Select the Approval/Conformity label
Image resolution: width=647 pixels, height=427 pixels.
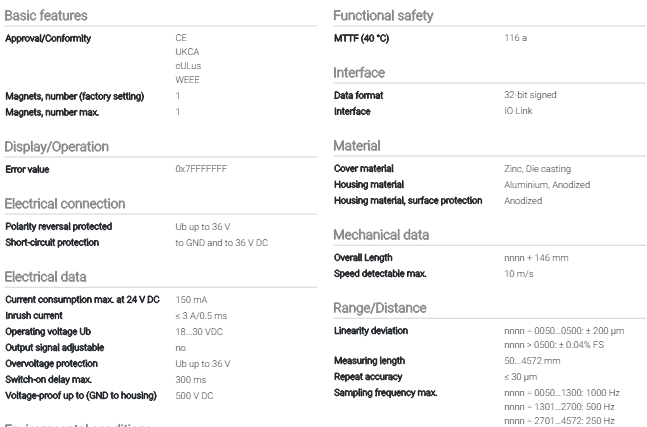click(48, 38)
